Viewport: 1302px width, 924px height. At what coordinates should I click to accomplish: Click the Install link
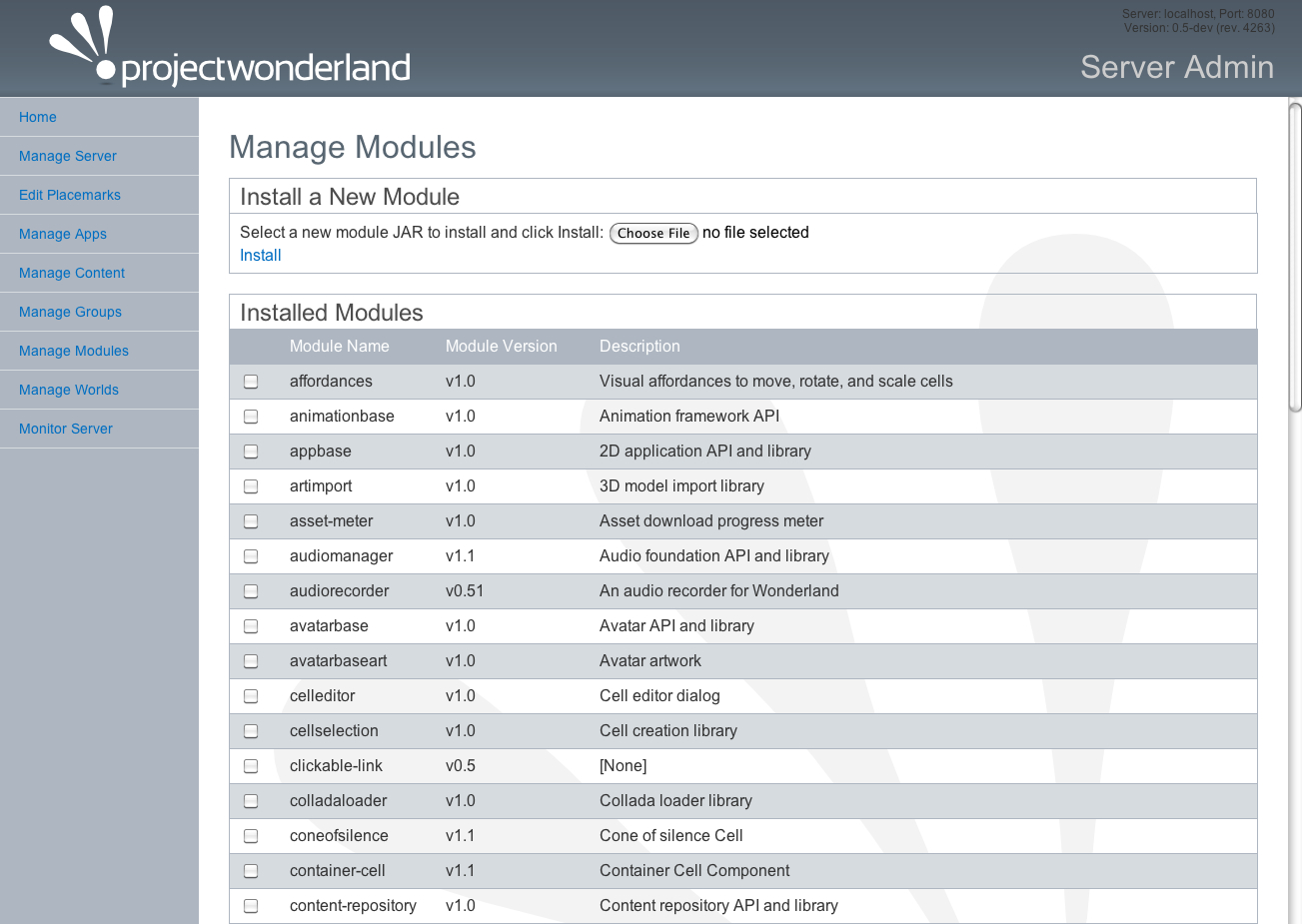261,256
